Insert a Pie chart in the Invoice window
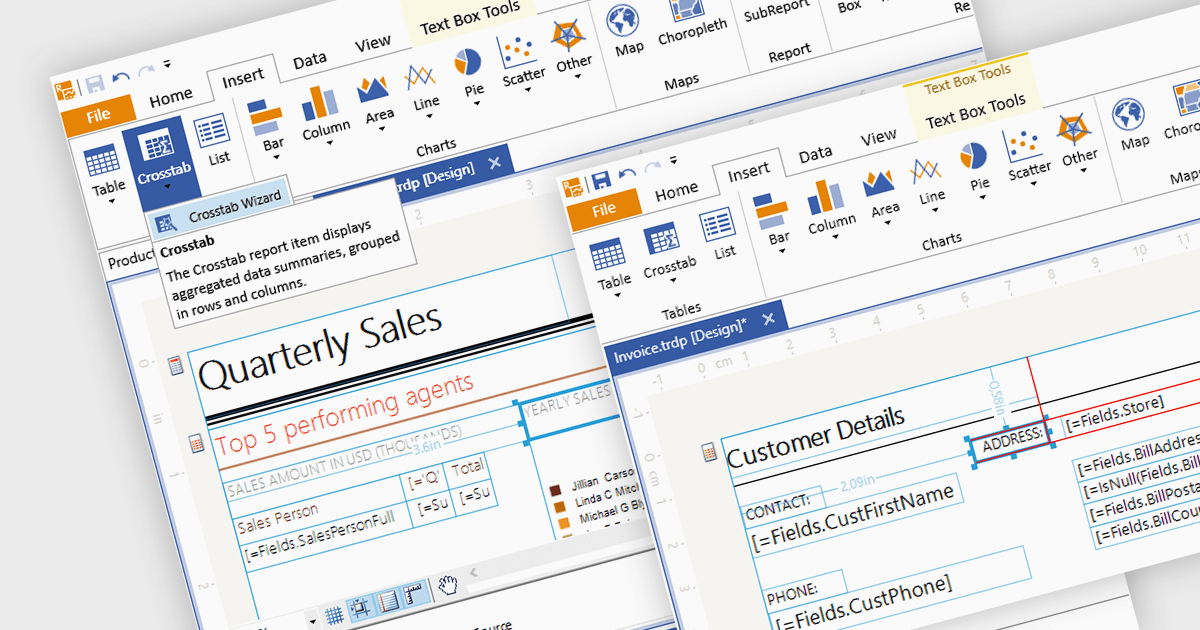 pyautogui.click(x=973, y=158)
